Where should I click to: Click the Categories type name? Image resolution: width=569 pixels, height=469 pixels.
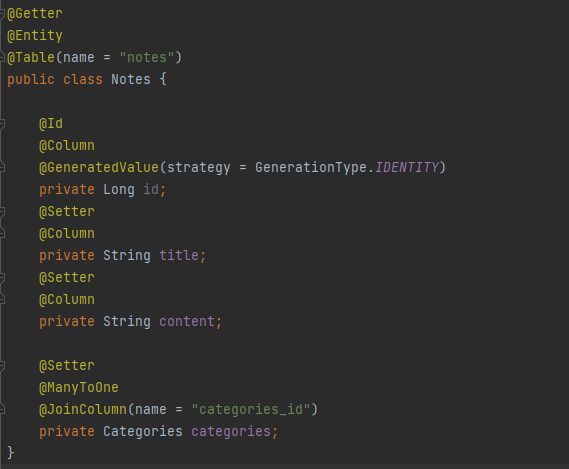click(143, 432)
